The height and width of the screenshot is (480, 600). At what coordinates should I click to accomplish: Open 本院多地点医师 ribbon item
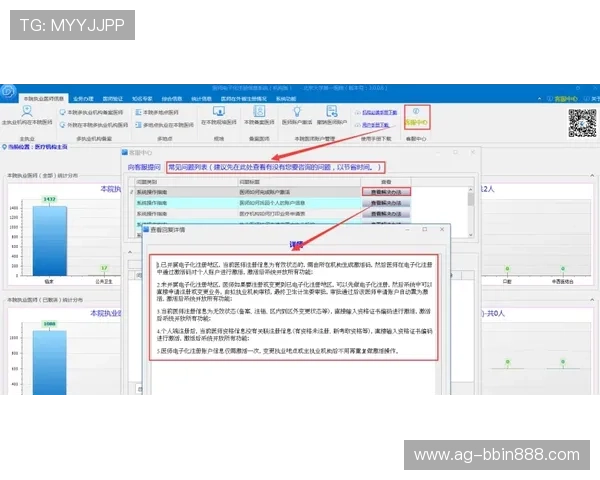coord(157,113)
